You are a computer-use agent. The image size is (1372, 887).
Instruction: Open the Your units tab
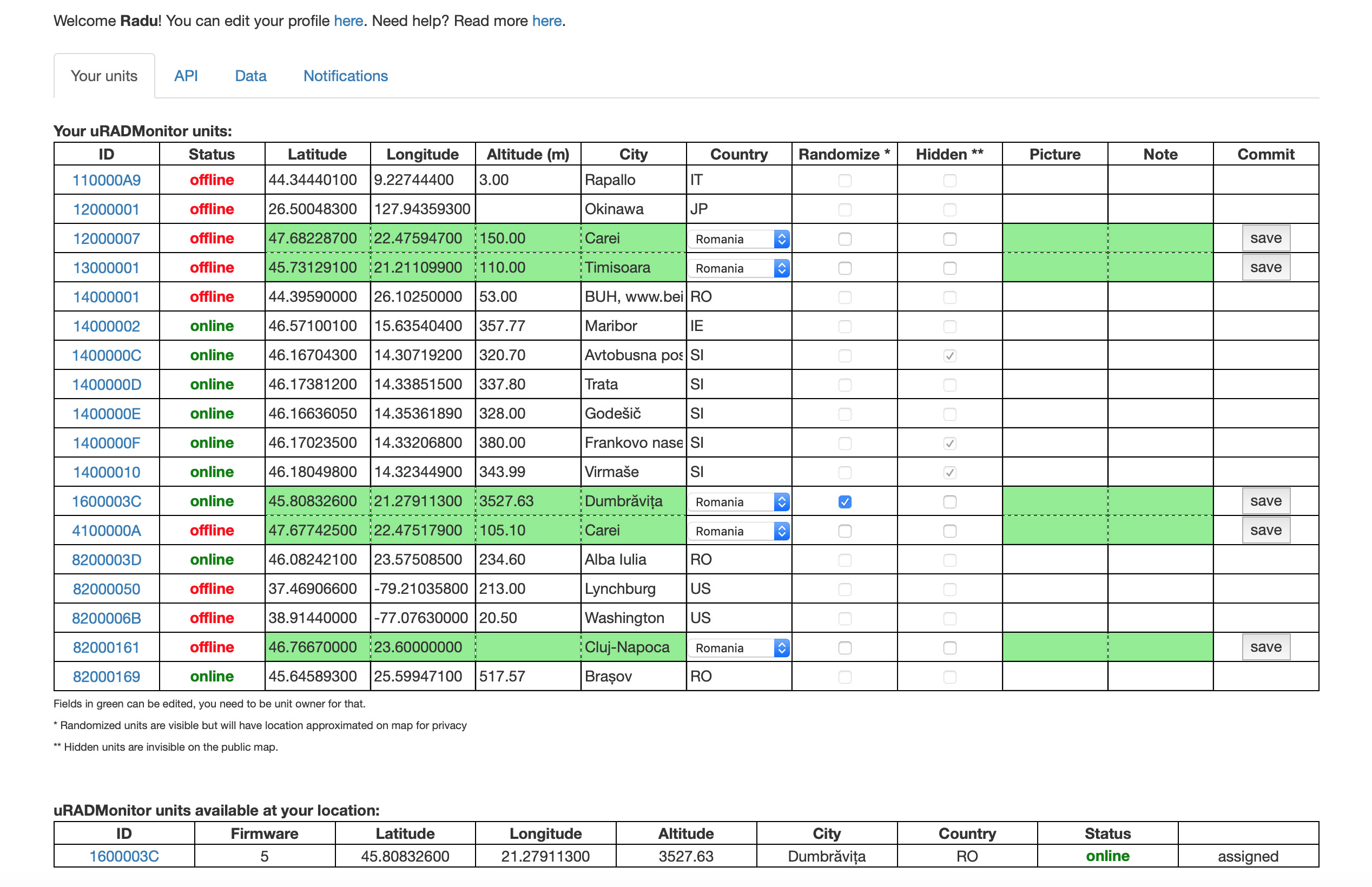[104, 76]
